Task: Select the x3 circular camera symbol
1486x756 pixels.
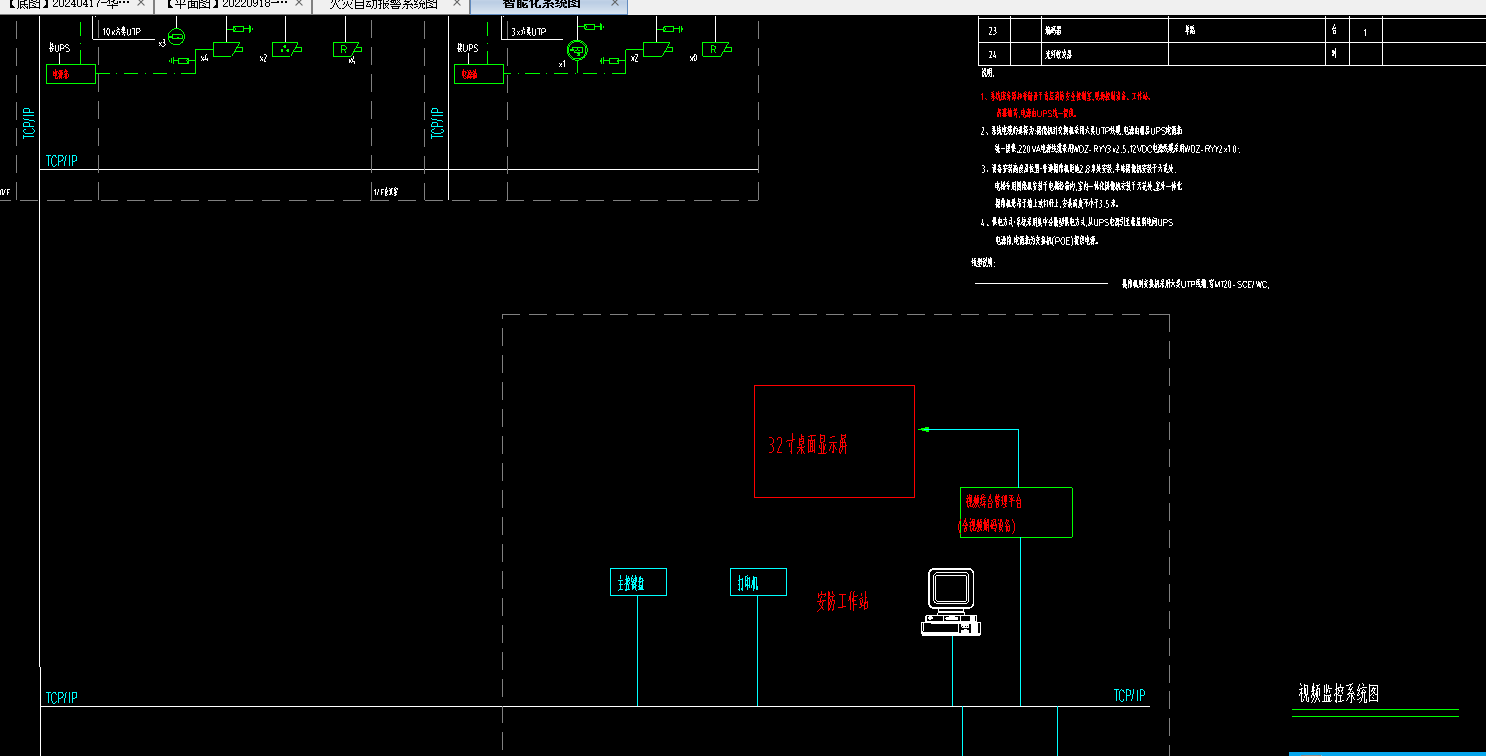Action: (x=176, y=38)
